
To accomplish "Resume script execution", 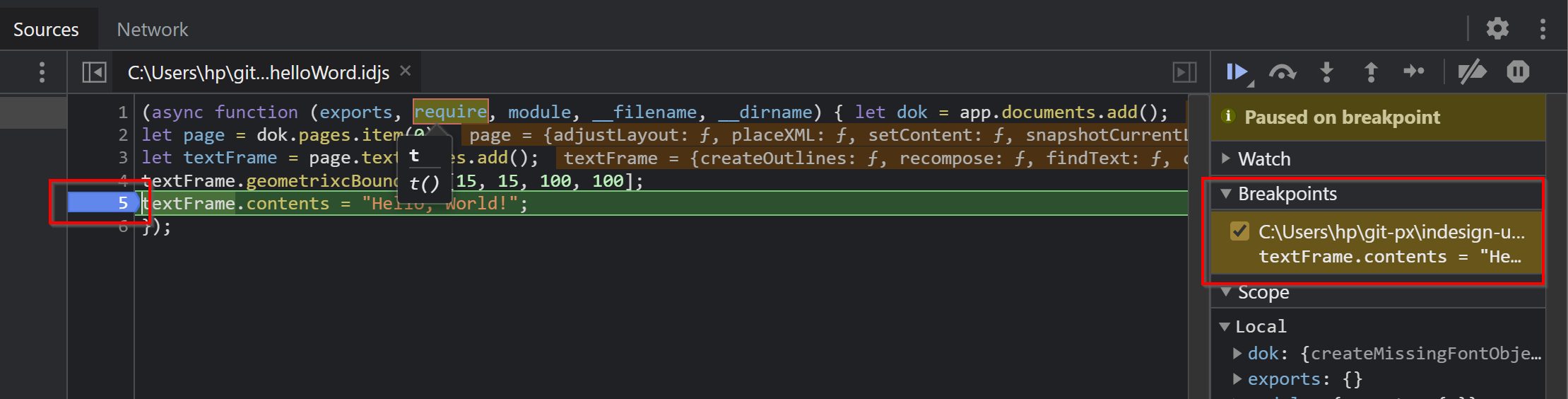I will tap(1237, 71).
